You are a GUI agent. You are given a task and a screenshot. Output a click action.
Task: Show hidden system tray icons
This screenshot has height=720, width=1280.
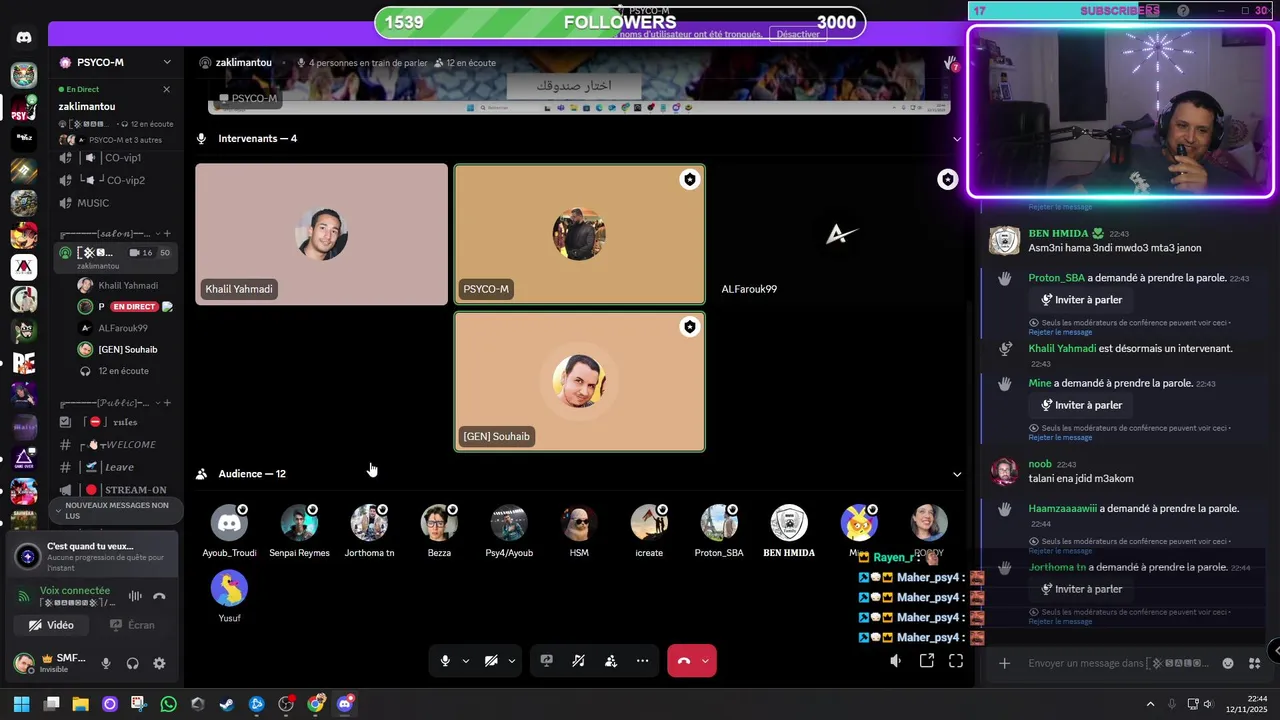[1150, 704]
